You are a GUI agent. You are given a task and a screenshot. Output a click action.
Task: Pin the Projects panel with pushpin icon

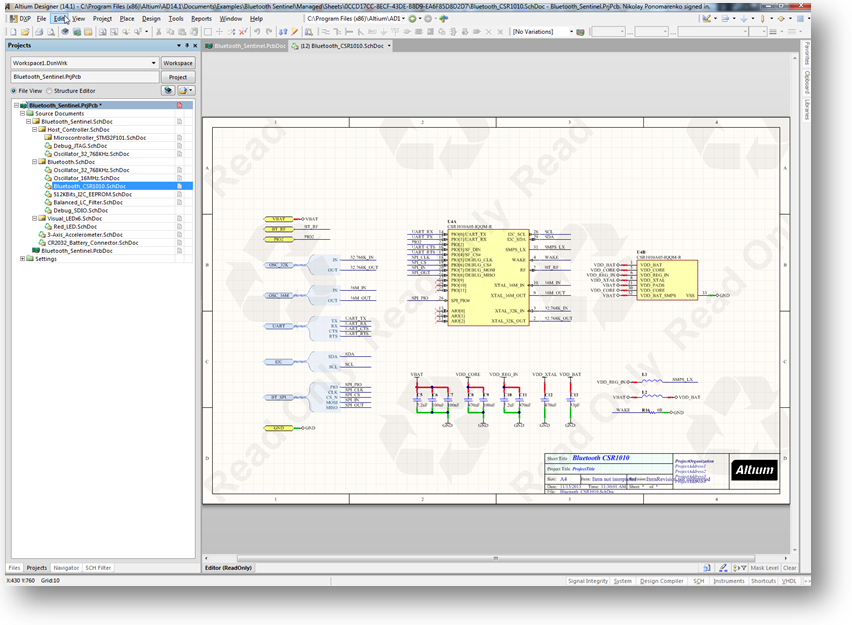(x=187, y=46)
